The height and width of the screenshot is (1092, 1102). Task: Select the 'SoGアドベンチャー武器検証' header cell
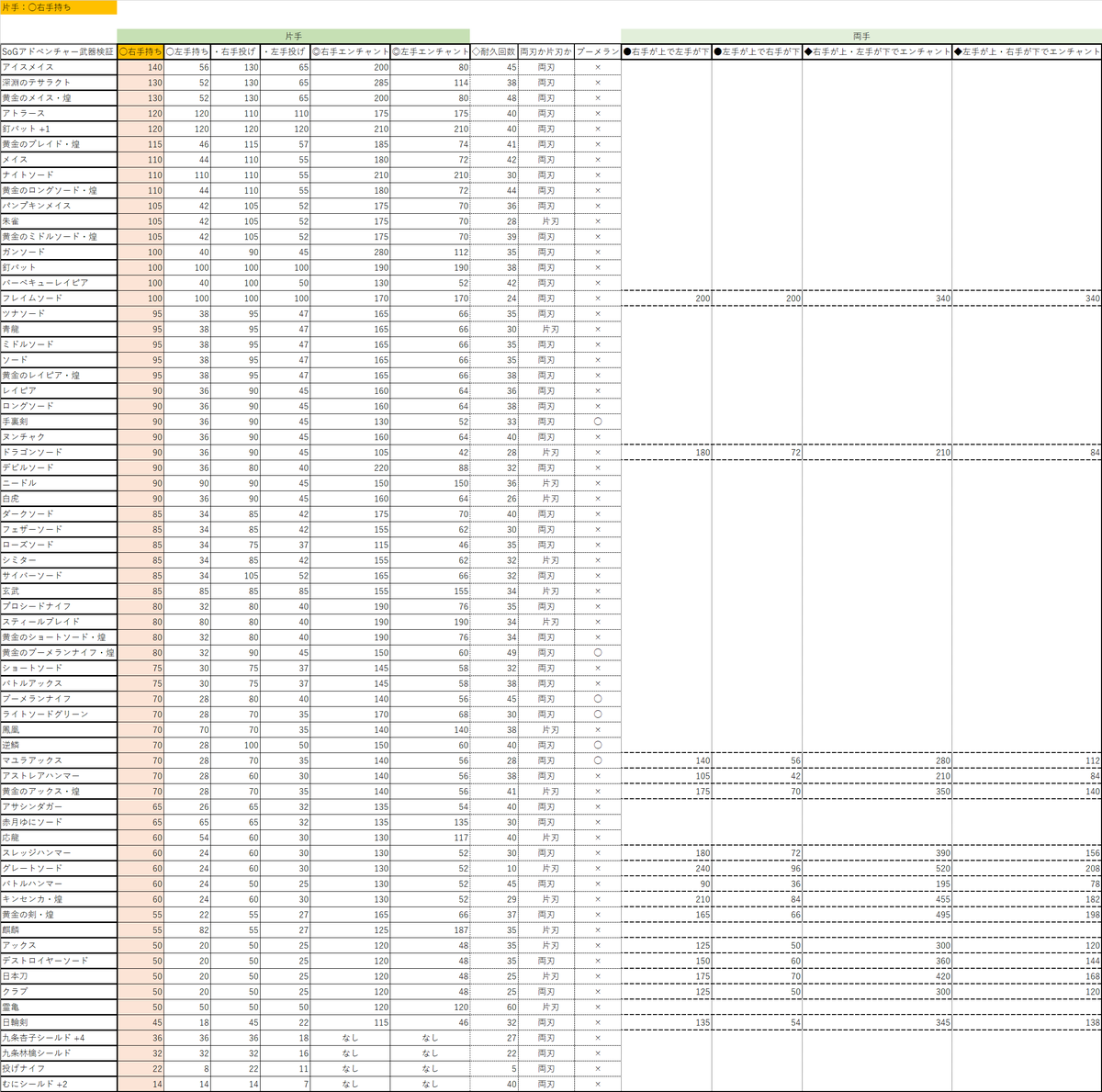(59, 51)
